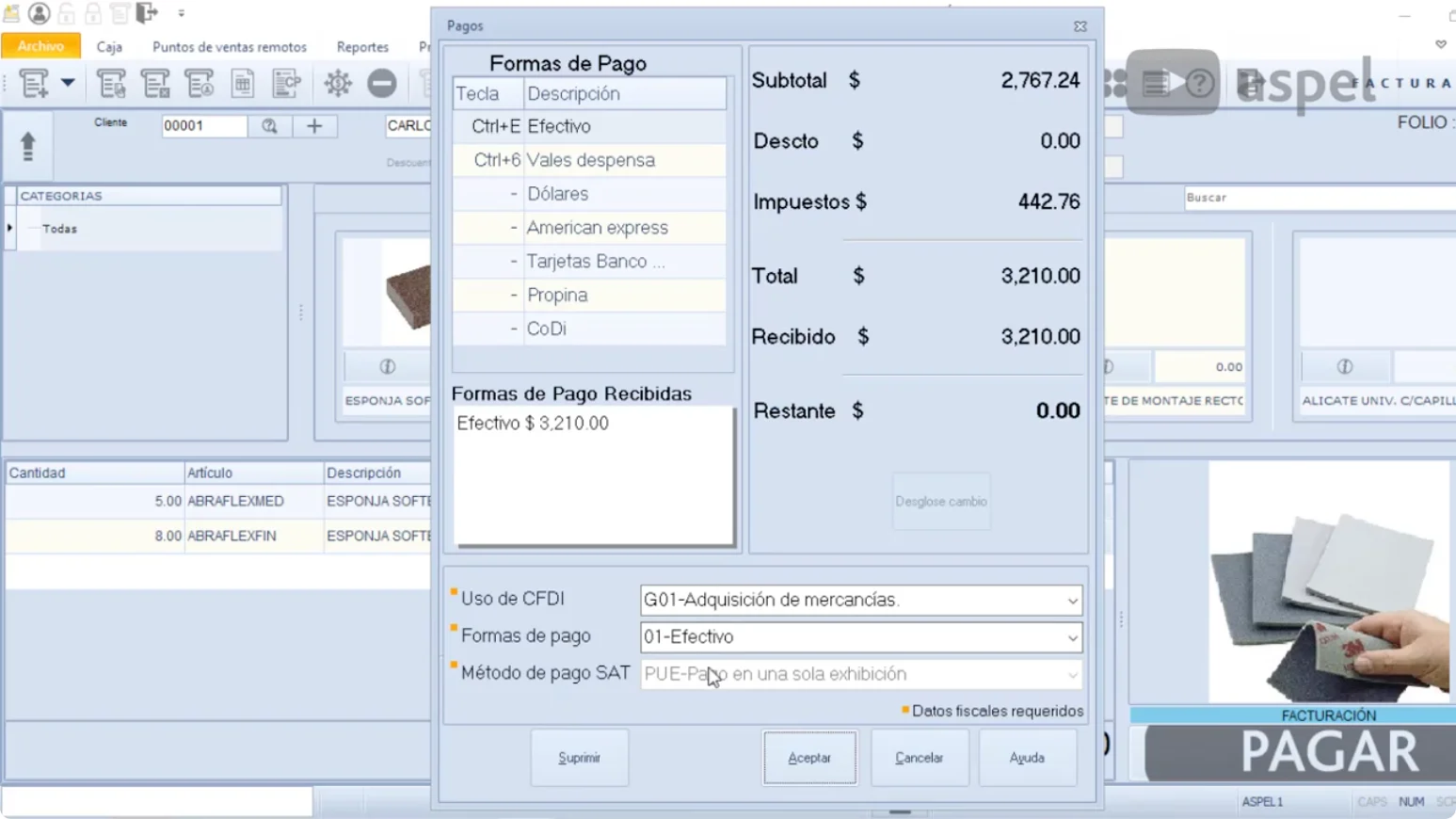The width and height of the screenshot is (1456, 819).
Task: Open the cash movements dollar icon
Action: coord(338,84)
